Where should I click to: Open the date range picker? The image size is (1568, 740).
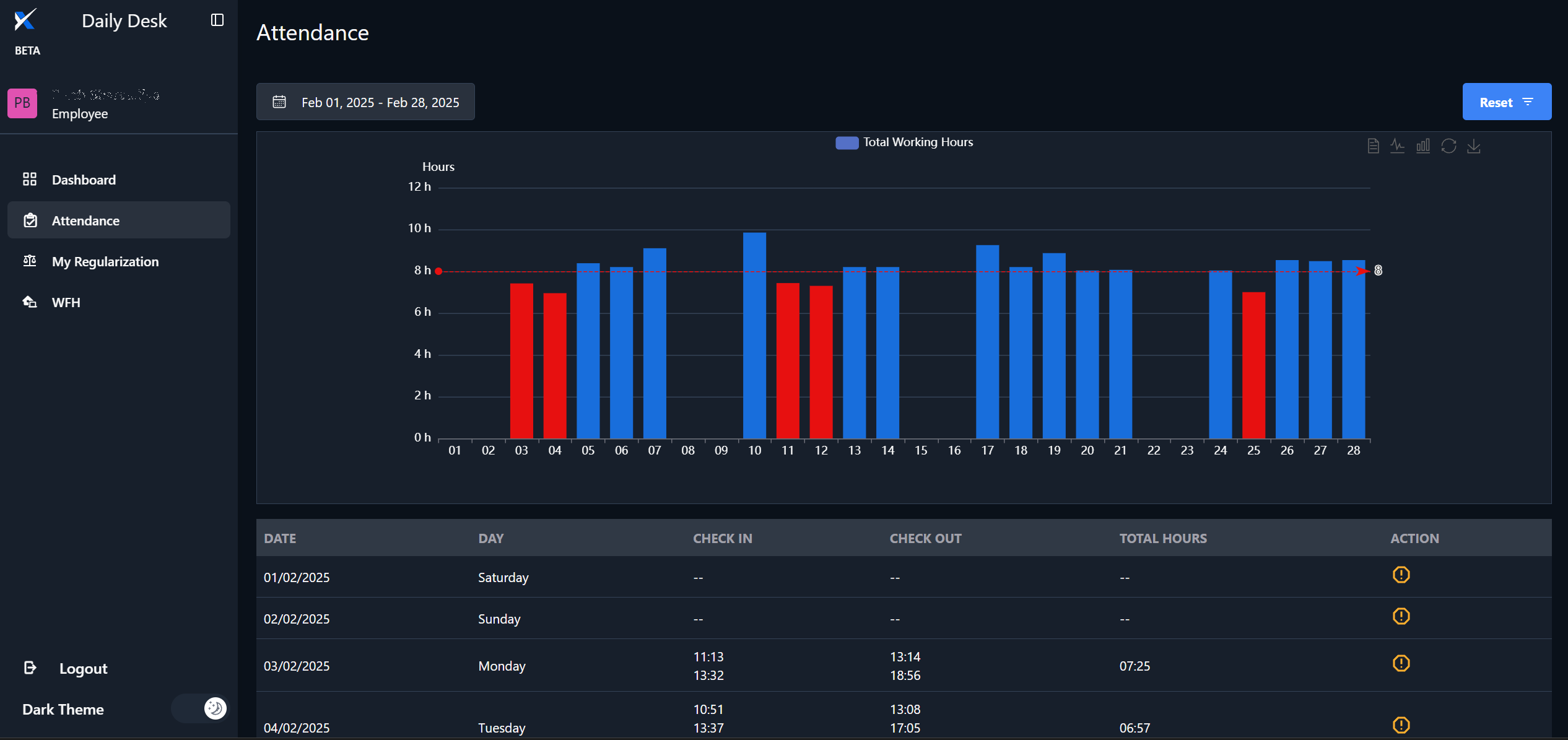coord(365,102)
